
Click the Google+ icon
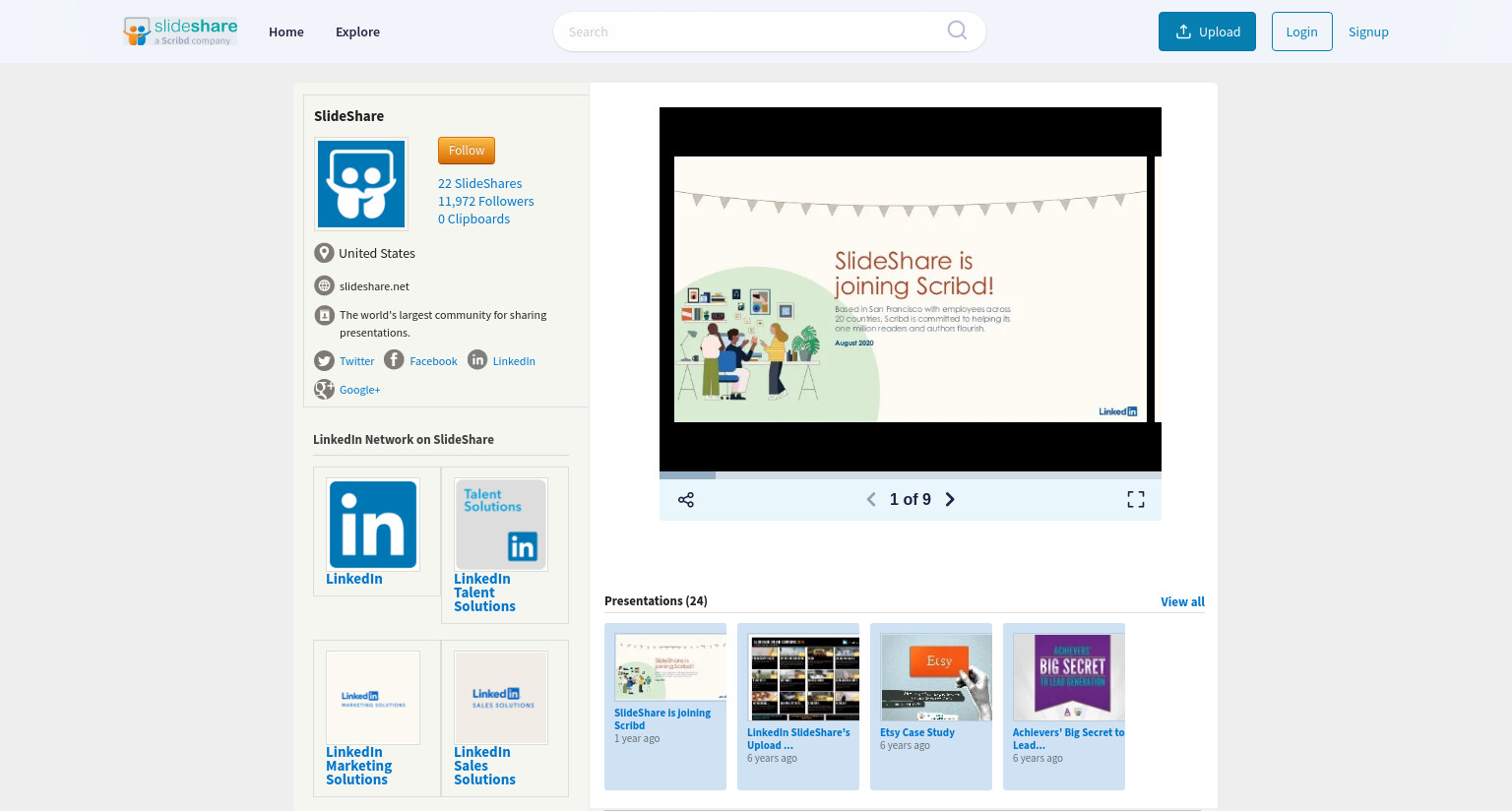[324, 390]
